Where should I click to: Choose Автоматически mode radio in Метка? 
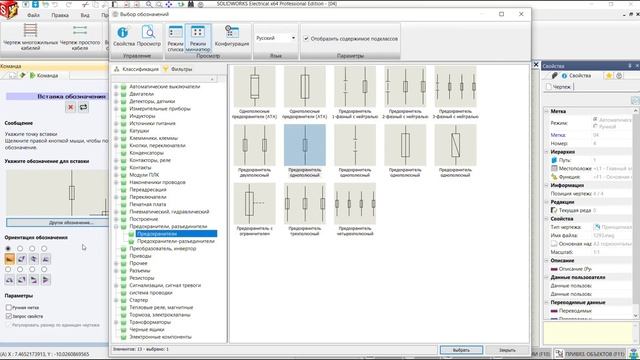[595, 119]
